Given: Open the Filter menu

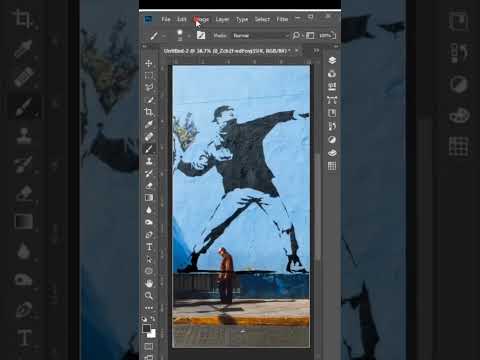Looking at the screenshot, I should 282,19.
